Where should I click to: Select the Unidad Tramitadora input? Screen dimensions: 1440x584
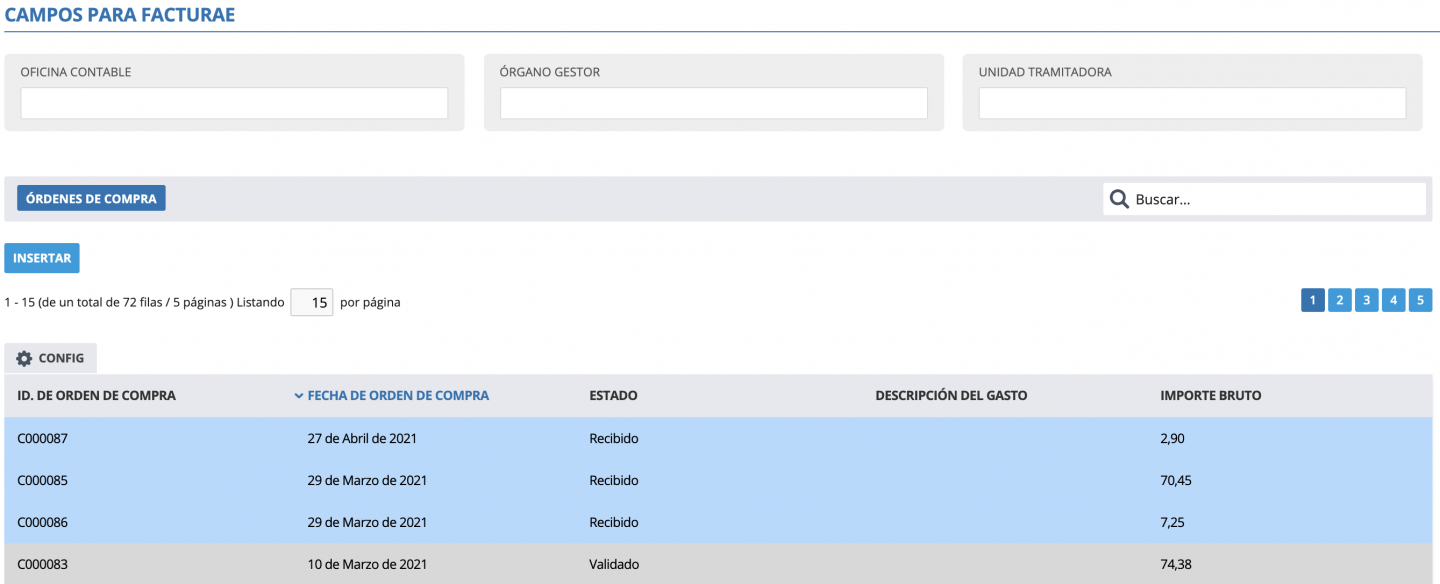1192,103
